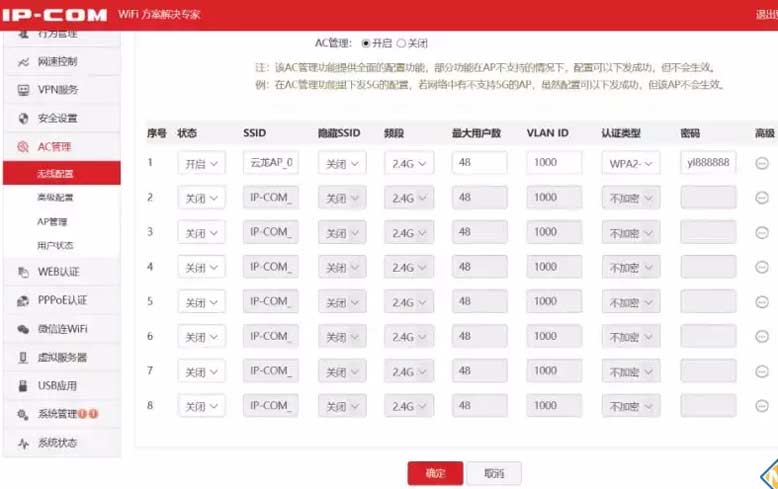The image size is (778, 489).
Task: Click the VLAN ID column header
Action: pos(547,133)
